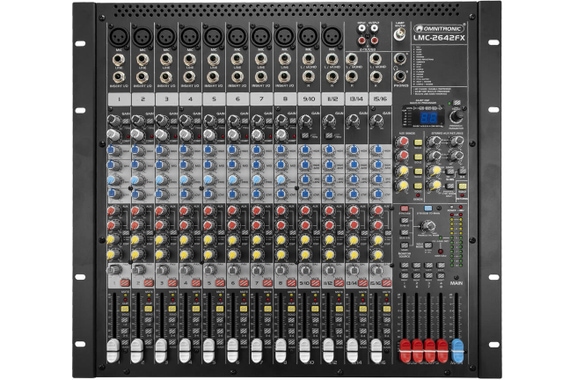Toggle channel 3 subgroup 1-2 routing button

[172, 320]
